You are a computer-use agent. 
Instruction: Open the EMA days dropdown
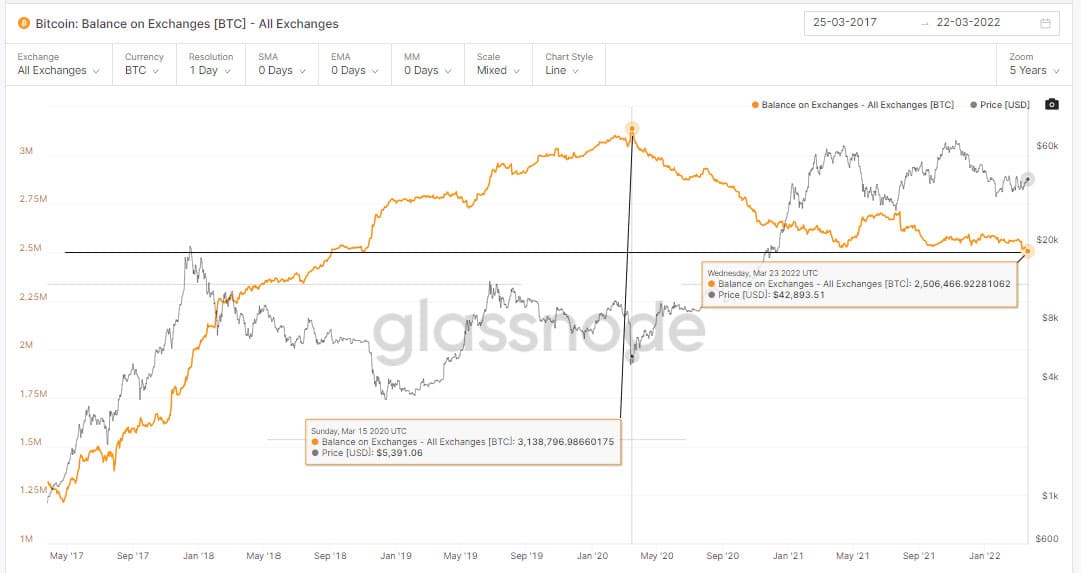tap(353, 71)
